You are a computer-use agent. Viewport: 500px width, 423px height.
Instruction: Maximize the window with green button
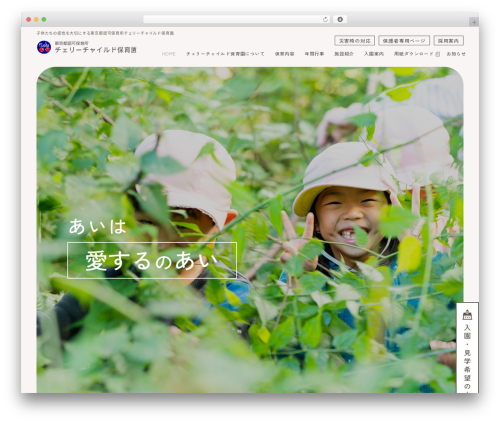tap(44, 20)
